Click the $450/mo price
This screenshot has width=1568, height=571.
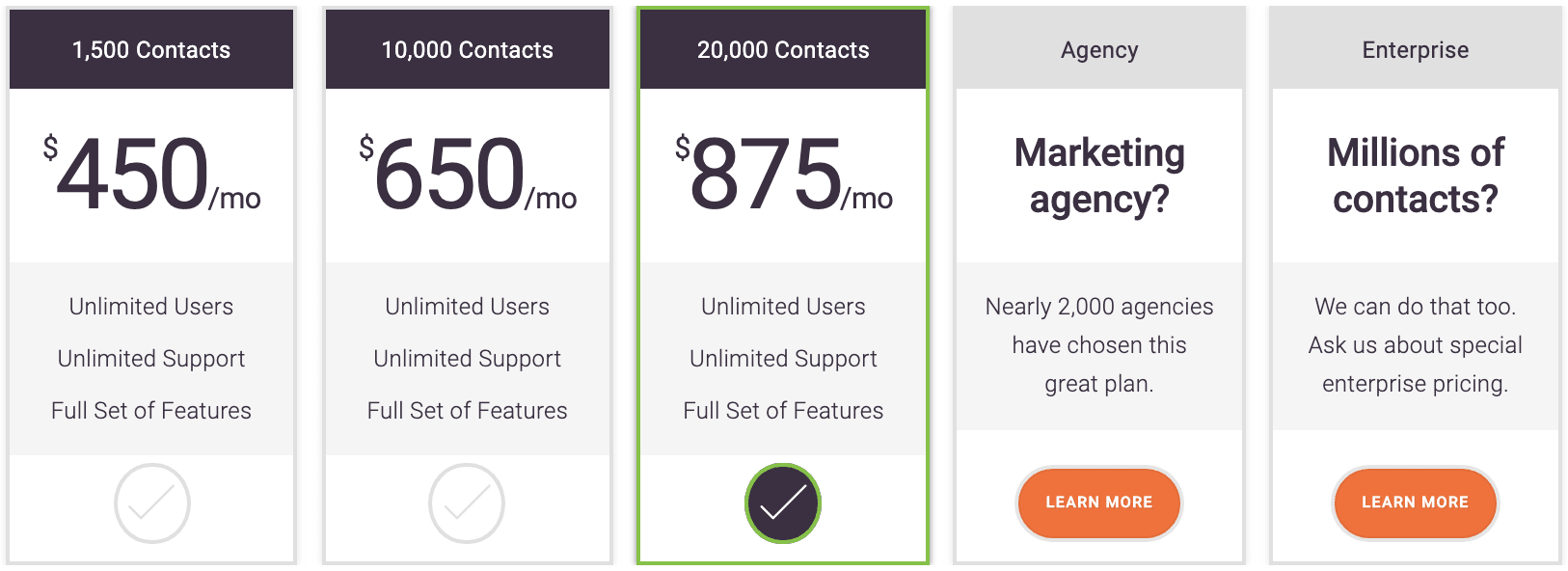pos(151,174)
